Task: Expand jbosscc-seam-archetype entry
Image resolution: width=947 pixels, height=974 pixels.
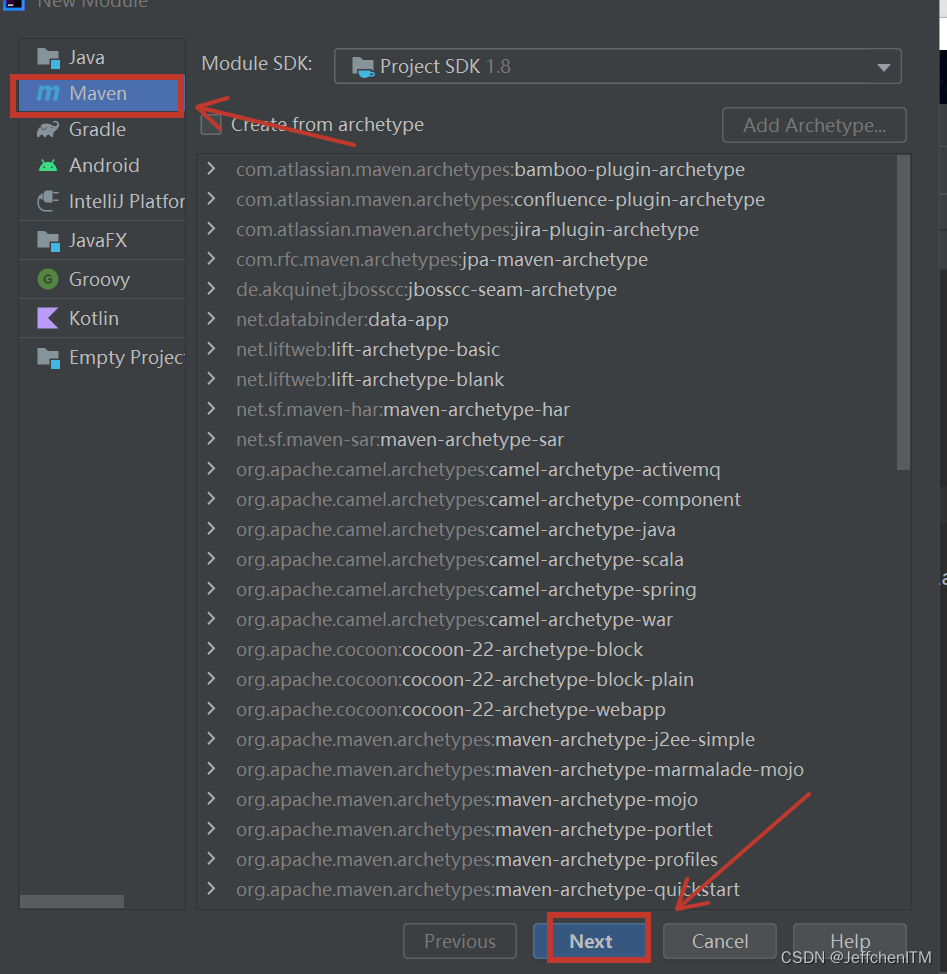Action: [x=211, y=289]
